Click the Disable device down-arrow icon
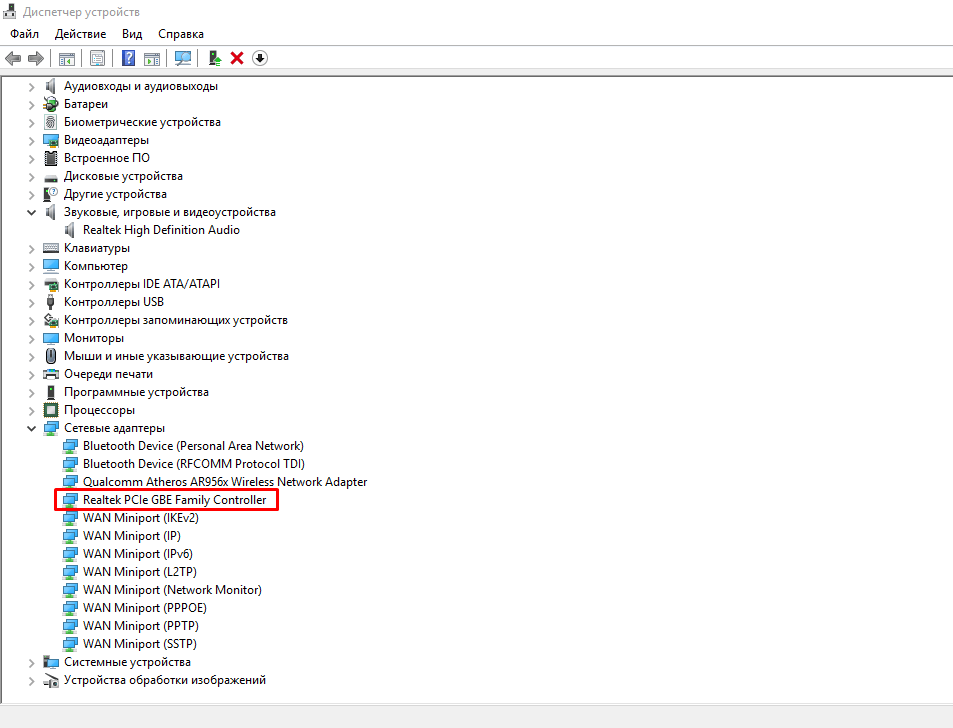This screenshot has height=728, width=953. coord(260,58)
